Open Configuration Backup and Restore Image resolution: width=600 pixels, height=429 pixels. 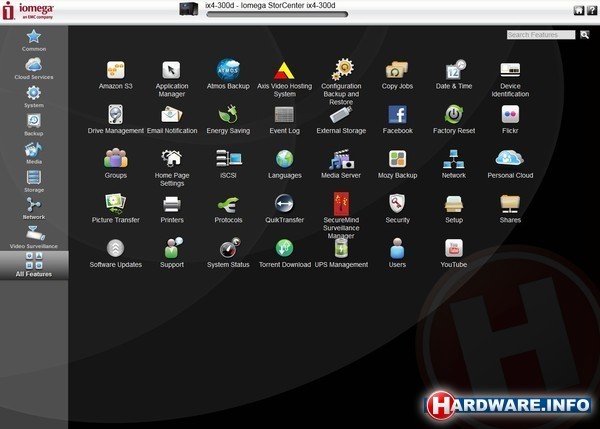[x=341, y=82]
